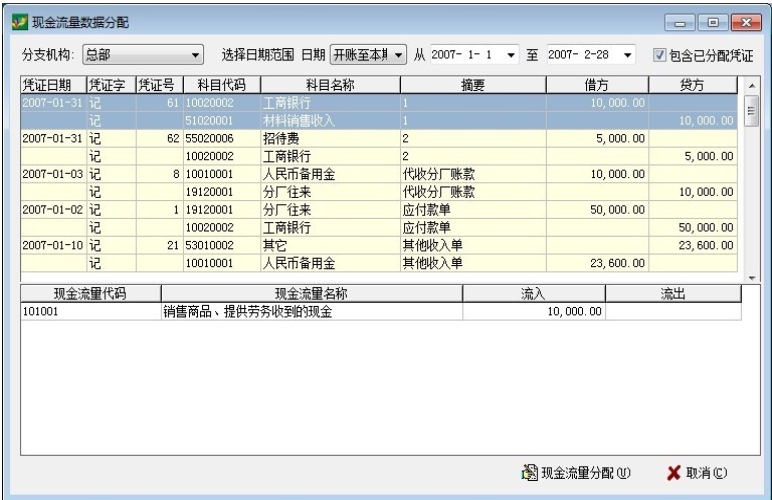Screen dimensions: 772x500
Task: Click the app icon in the title bar
Action: pyautogui.click(x=15, y=22)
